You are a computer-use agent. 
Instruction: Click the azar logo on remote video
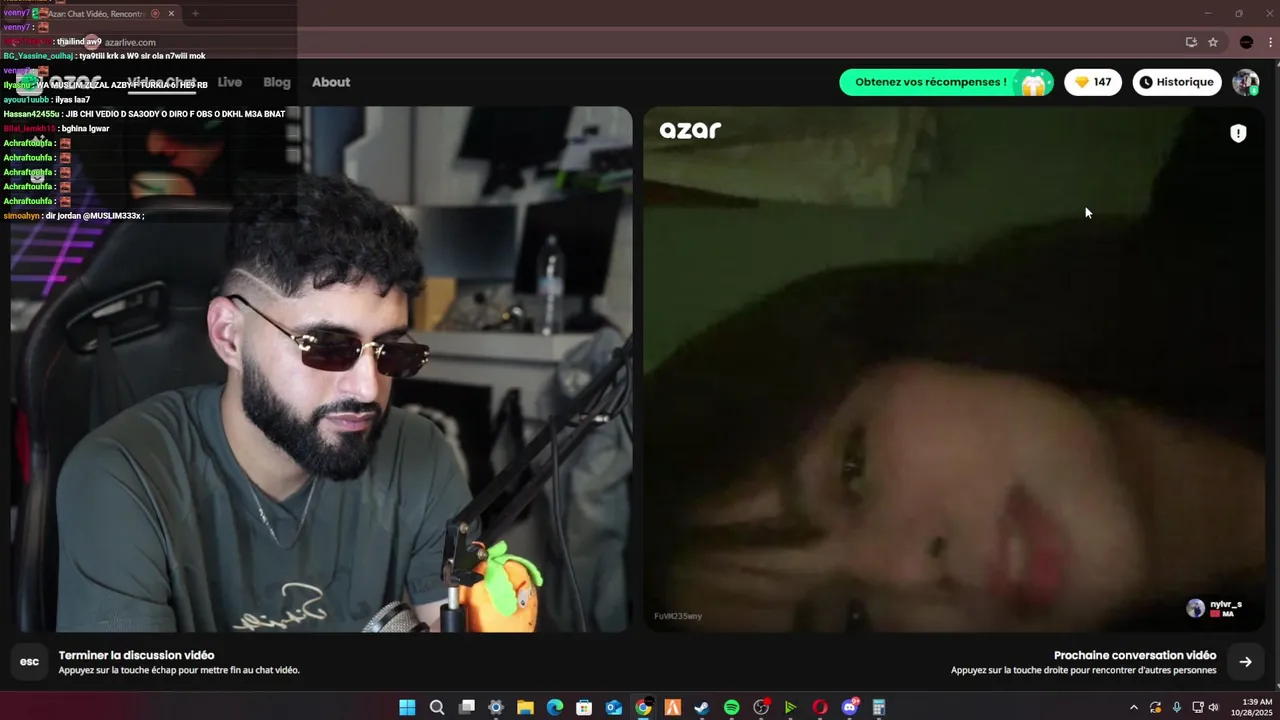coord(690,130)
